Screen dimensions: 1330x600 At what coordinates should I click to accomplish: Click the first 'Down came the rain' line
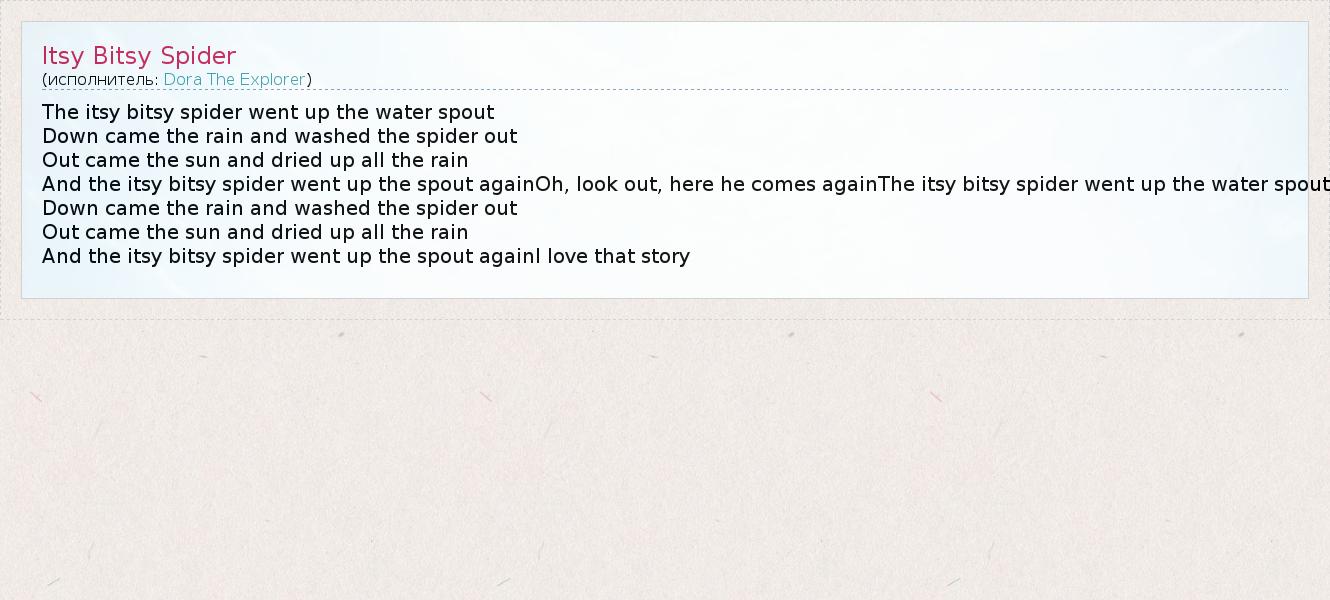pyautogui.click(x=279, y=136)
